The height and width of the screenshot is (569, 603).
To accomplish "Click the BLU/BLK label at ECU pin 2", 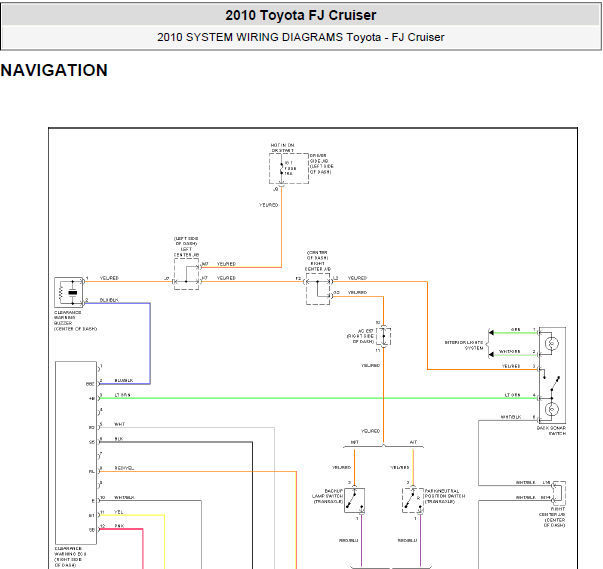I will pos(124,380).
